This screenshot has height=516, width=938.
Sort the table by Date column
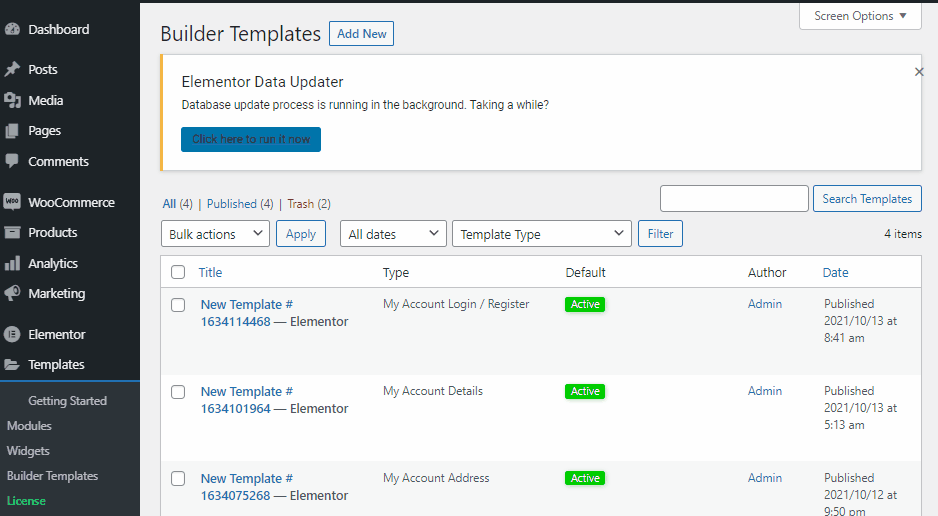click(x=835, y=273)
